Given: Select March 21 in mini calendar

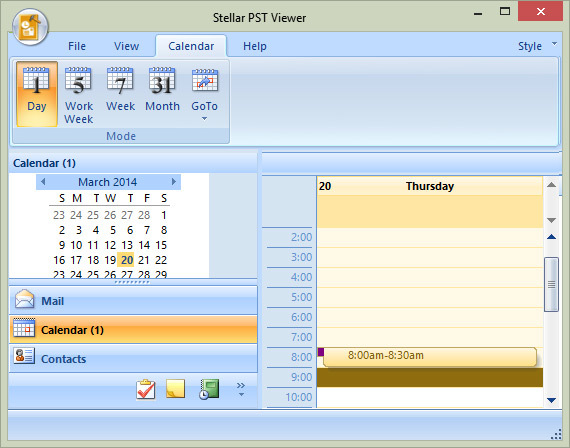Looking at the screenshot, I should click(x=144, y=260).
